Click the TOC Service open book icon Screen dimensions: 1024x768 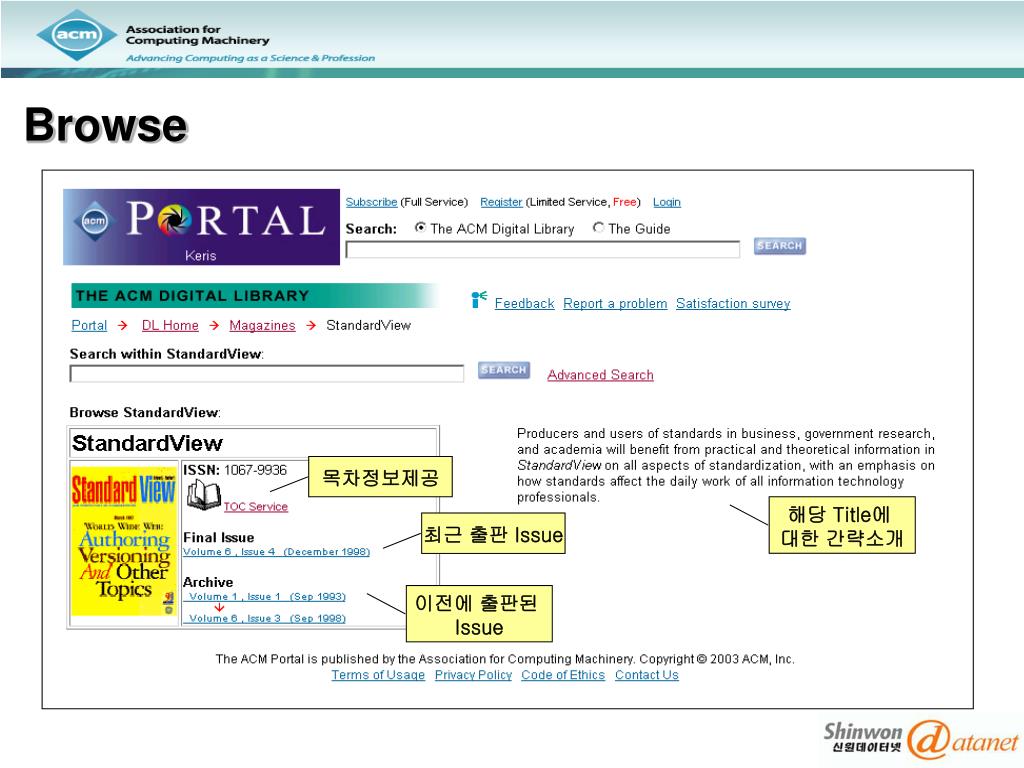(203, 496)
